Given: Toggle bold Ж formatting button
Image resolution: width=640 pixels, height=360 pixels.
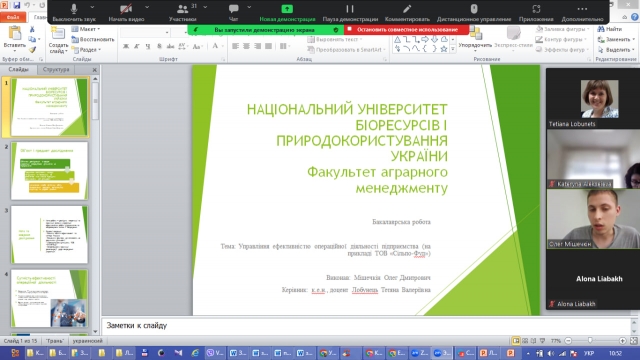Looking at the screenshot, I should pyautogui.click(x=126, y=47).
